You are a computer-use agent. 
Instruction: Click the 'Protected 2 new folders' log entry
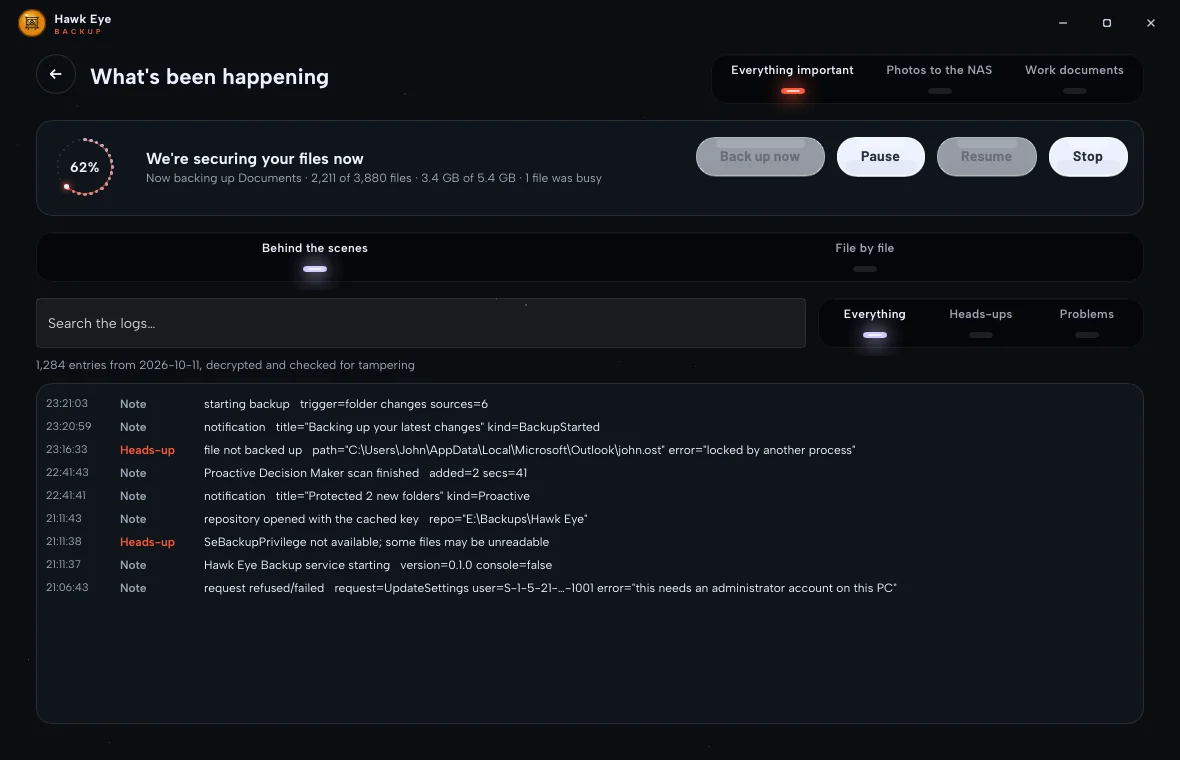[589, 496]
